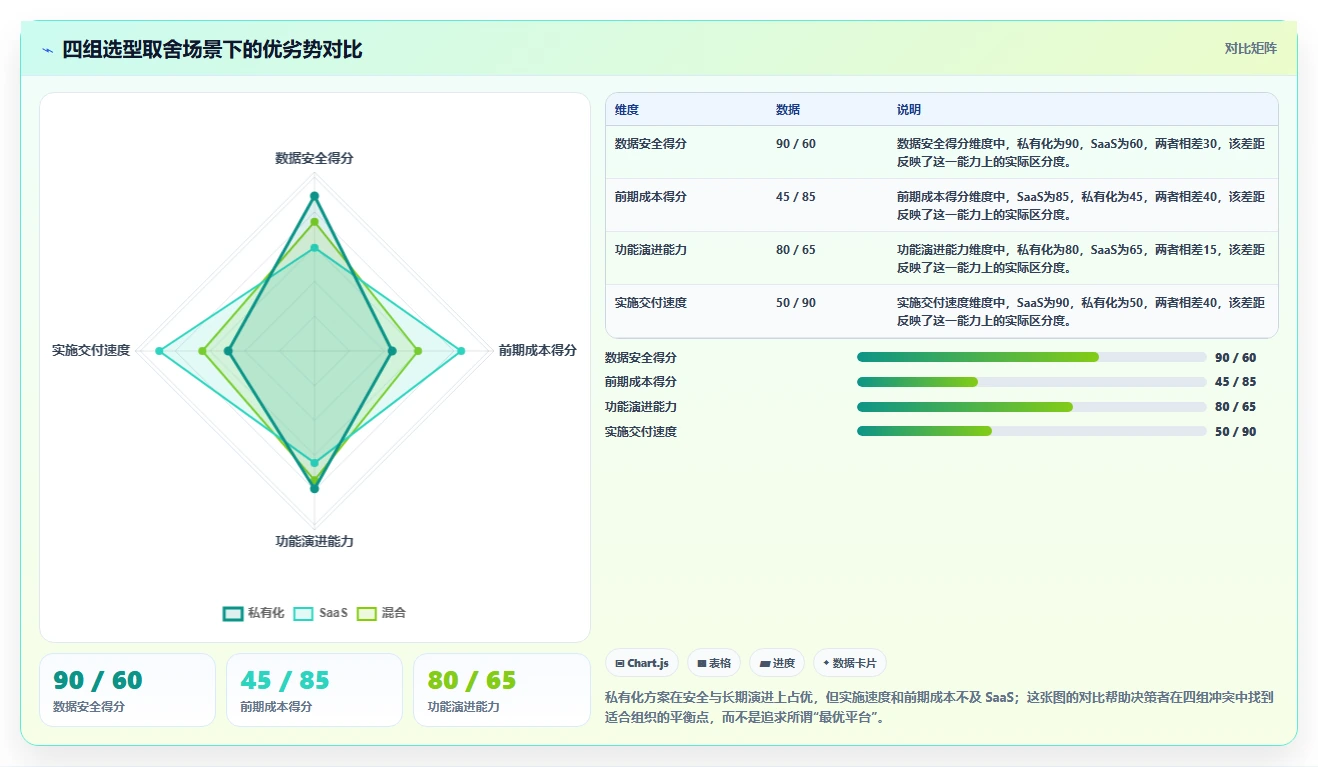Click the 表格 tag chip
This screenshot has height=767, width=1318.
(714, 663)
